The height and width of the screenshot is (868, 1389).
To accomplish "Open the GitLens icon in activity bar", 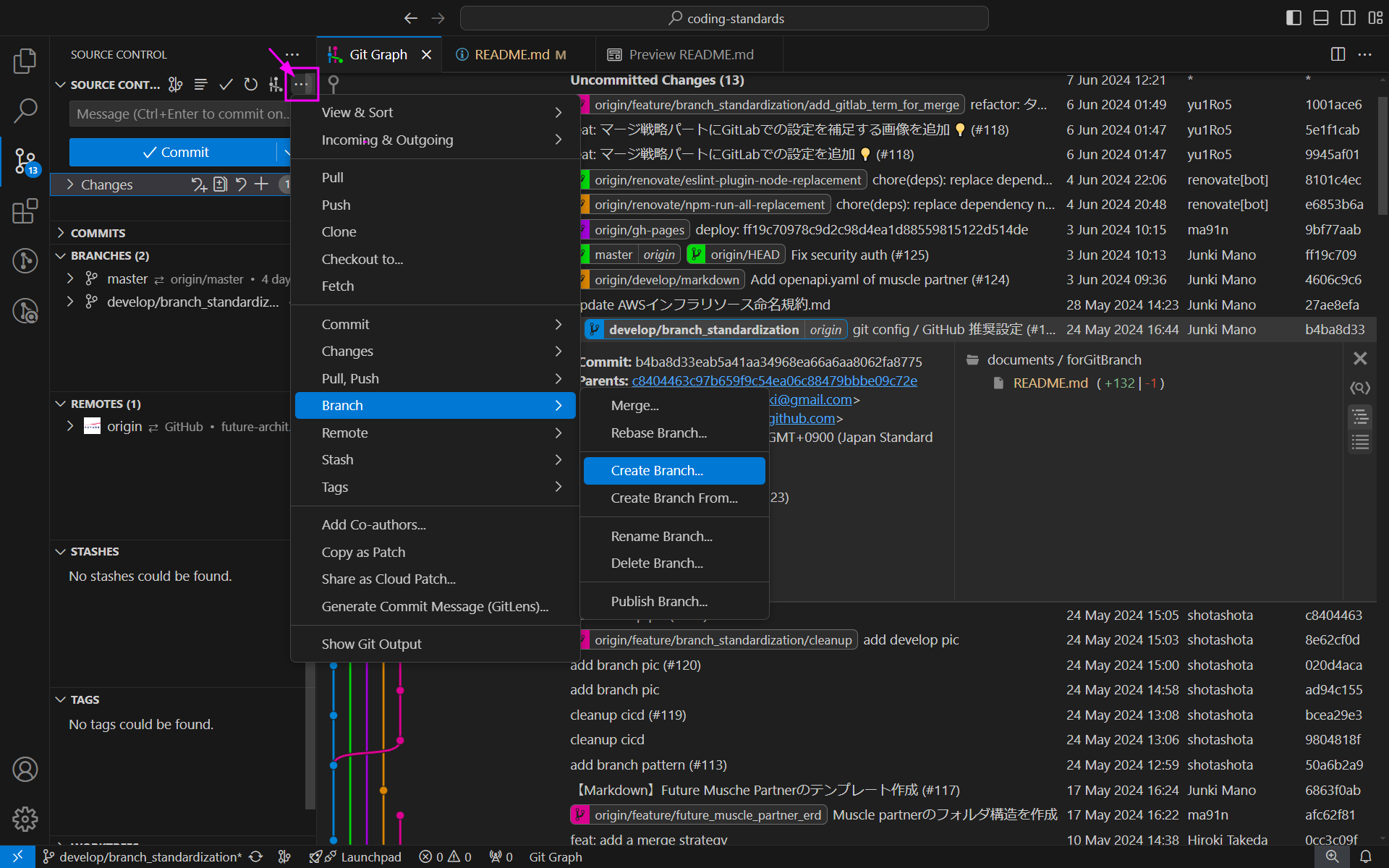I will [25, 260].
